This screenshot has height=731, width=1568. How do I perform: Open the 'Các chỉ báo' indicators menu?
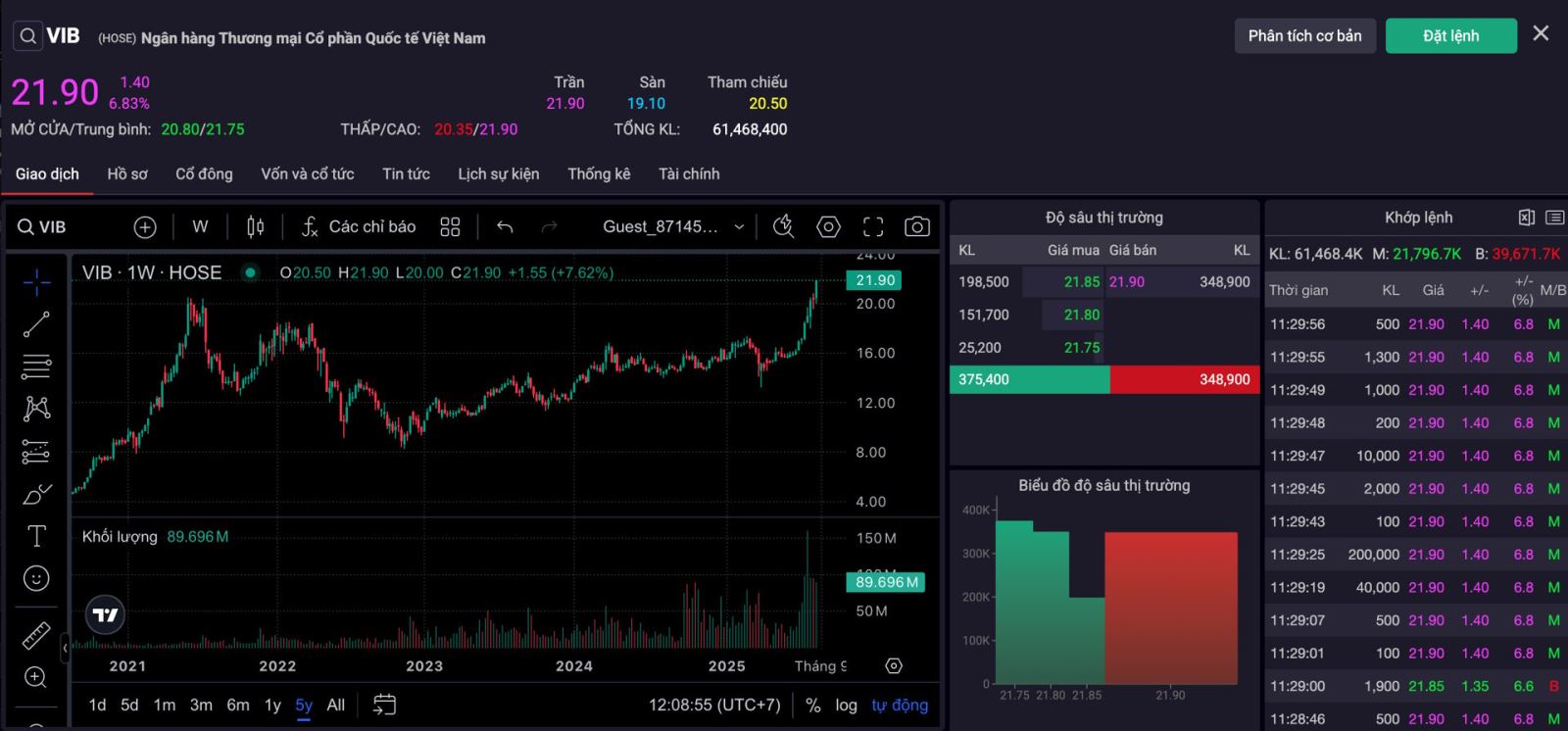coord(359,227)
